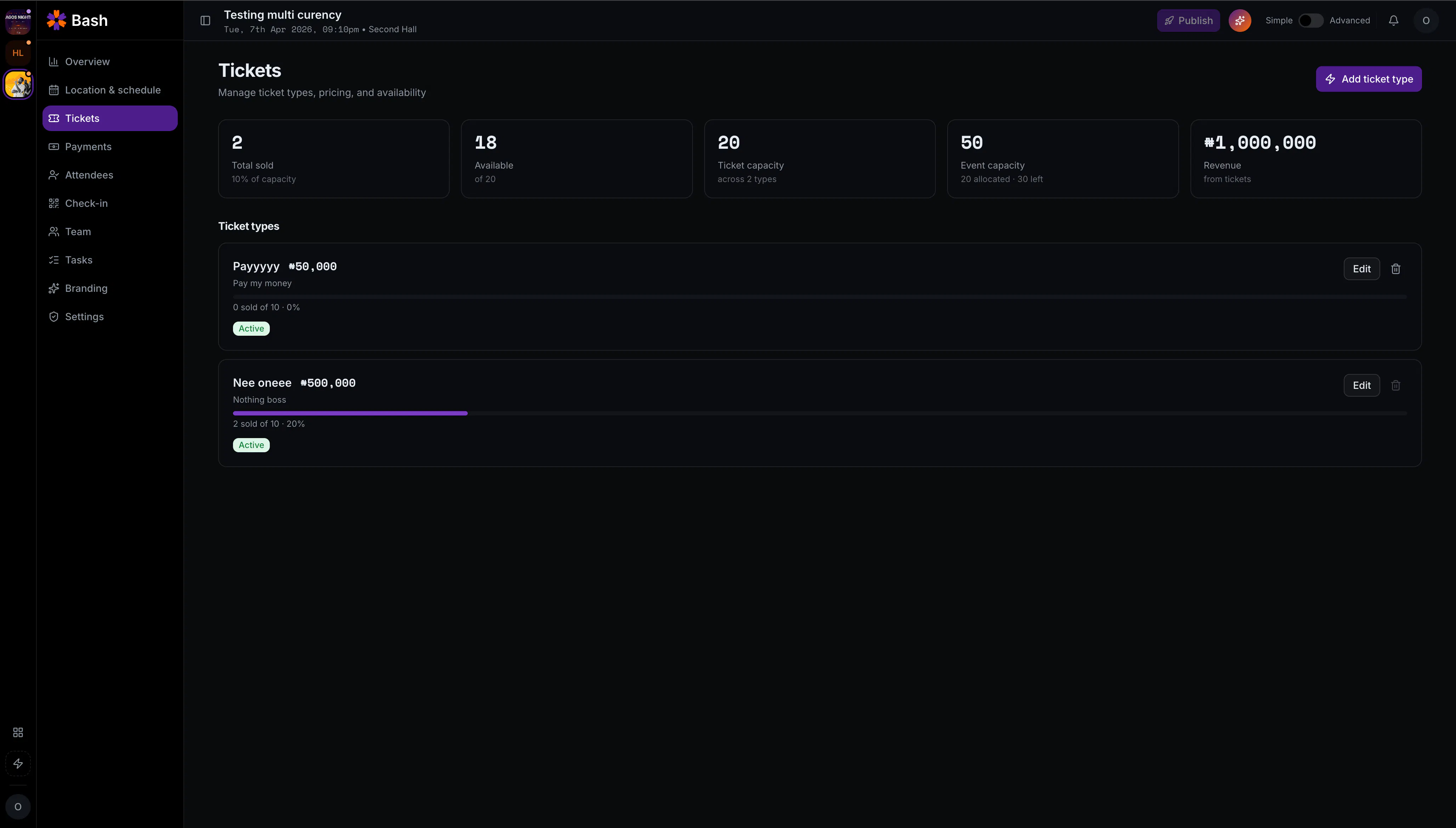Click Add ticket type button
The height and width of the screenshot is (828, 1456).
click(x=1369, y=79)
